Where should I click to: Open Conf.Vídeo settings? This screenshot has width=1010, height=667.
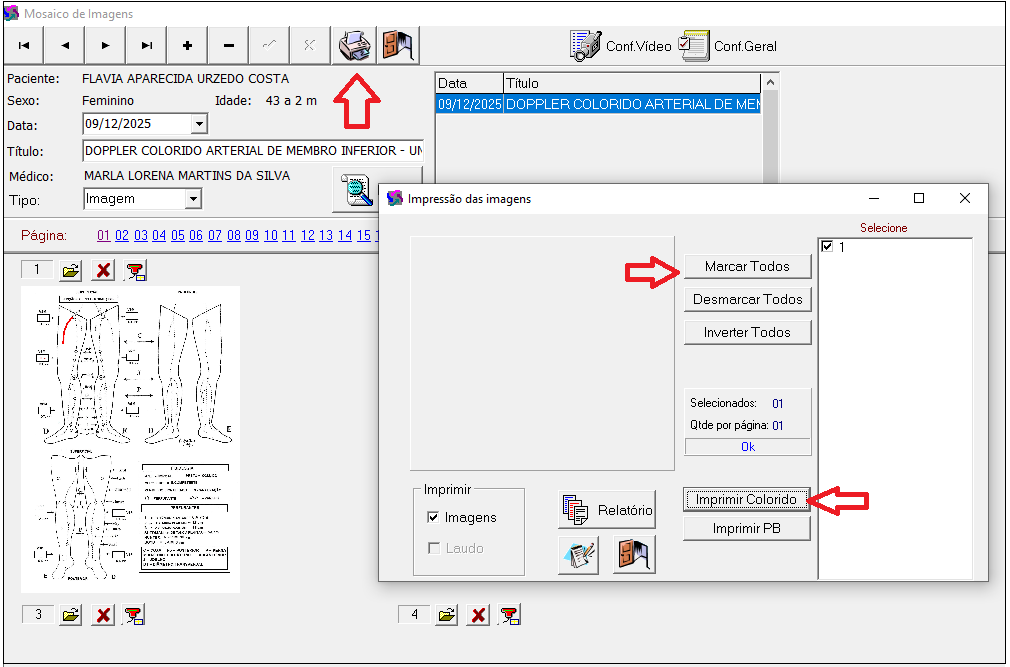[621, 46]
